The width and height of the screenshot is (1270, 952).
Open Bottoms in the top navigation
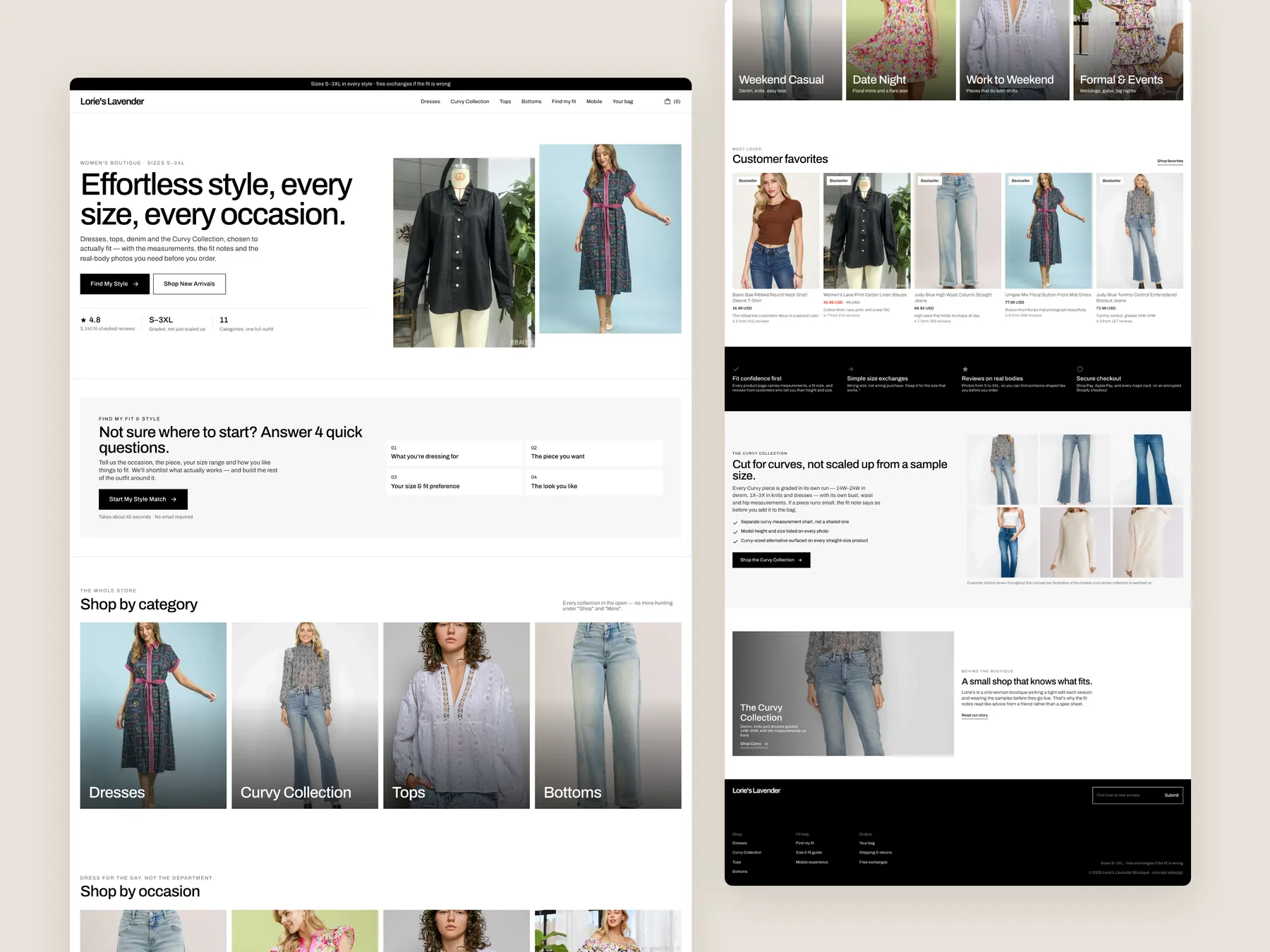tap(531, 102)
